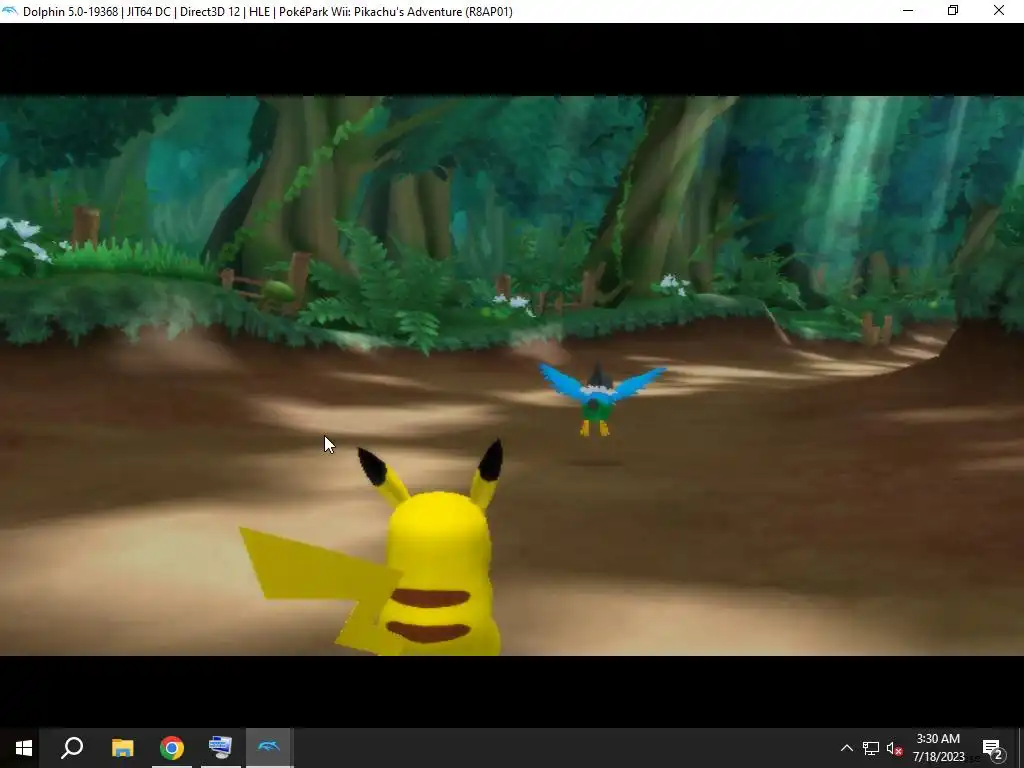Minimize the Dolphin emulator window

(x=908, y=11)
